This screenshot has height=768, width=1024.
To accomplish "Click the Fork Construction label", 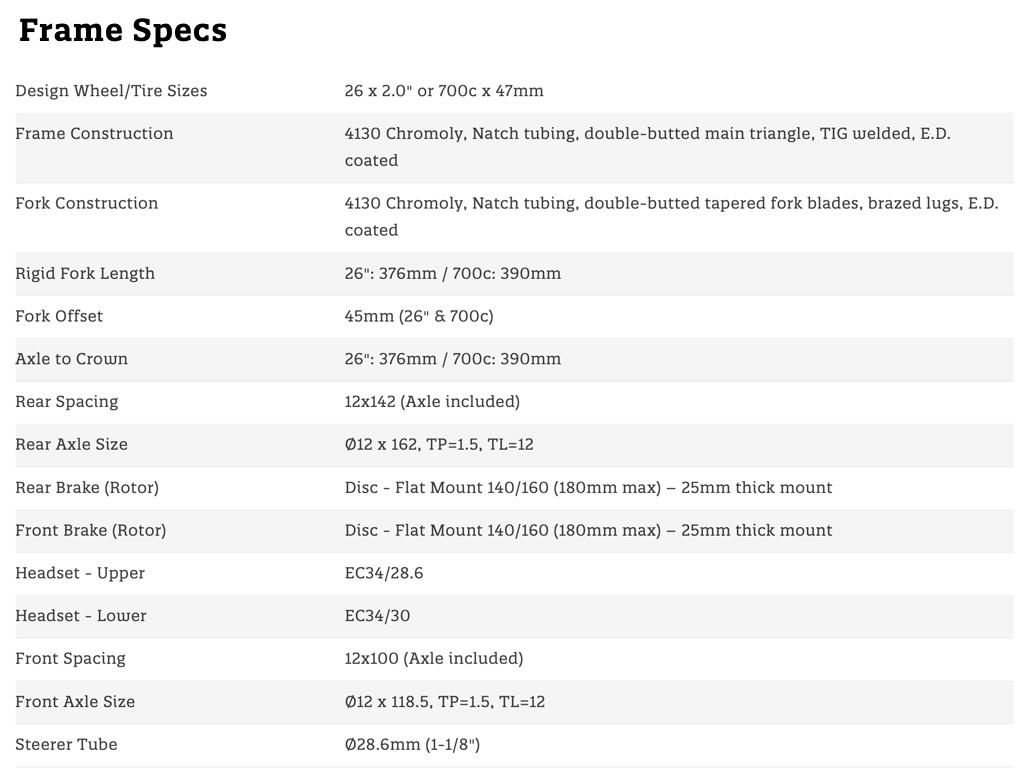I will tap(86, 204).
